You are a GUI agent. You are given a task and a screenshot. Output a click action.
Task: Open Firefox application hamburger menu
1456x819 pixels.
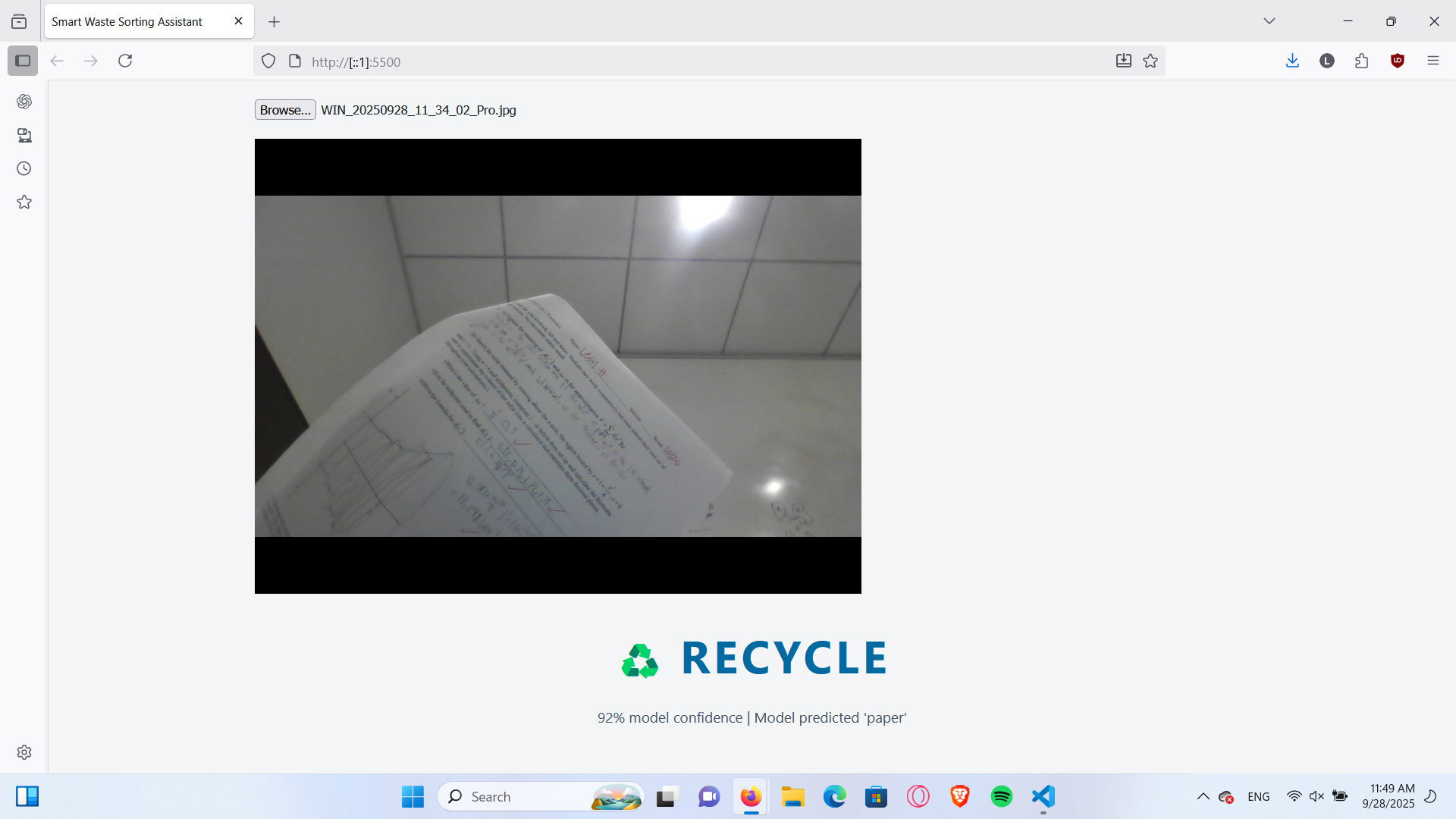(1432, 61)
